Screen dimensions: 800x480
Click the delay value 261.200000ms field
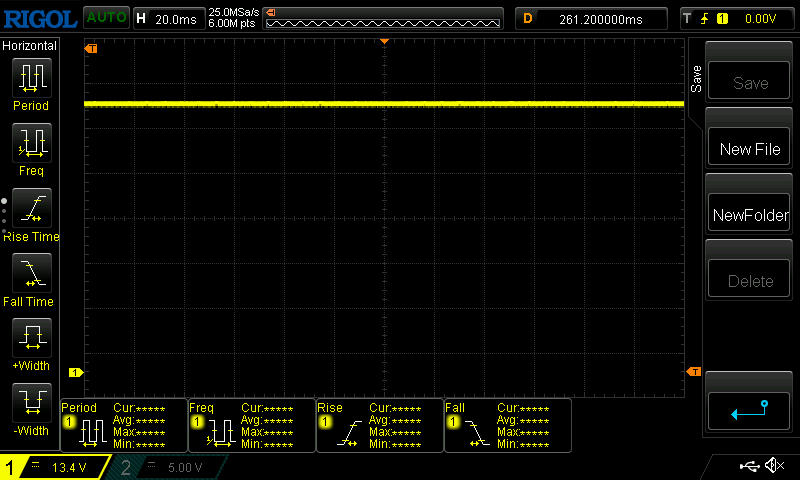[x=590, y=18]
